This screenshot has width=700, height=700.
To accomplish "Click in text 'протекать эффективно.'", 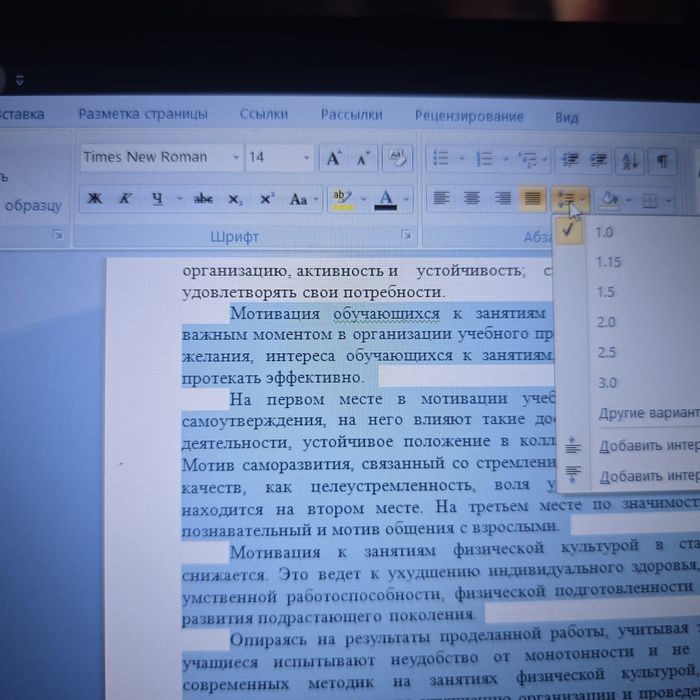I will point(273,378).
